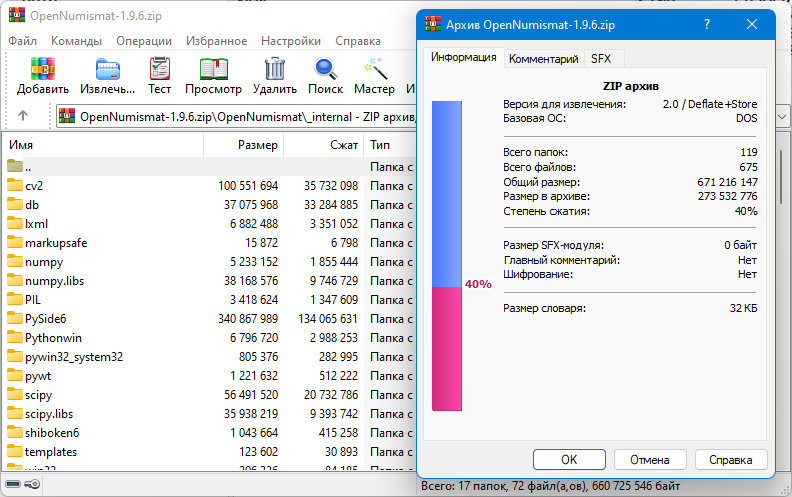This screenshot has height=497, width=792.
Task: Click the Извлечь (Extract) toolbar icon
Action: tap(107, 69)
